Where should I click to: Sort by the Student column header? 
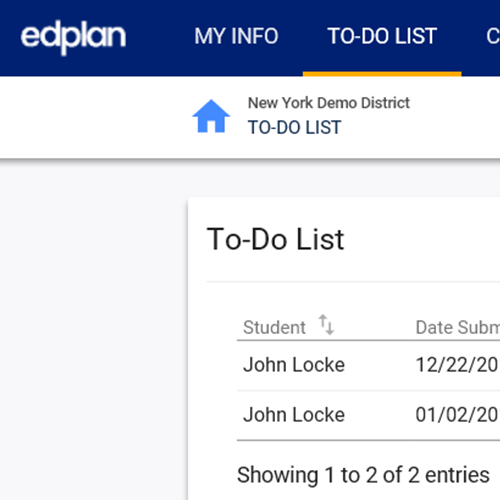coord(274,327)
